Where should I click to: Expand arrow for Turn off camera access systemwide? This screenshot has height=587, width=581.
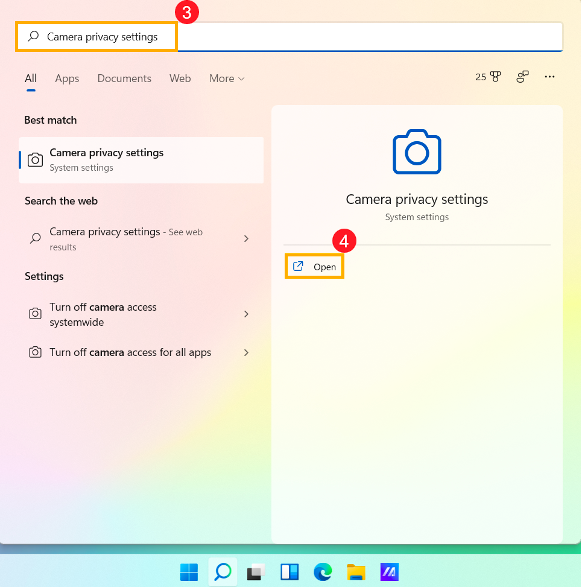[246, 314]
